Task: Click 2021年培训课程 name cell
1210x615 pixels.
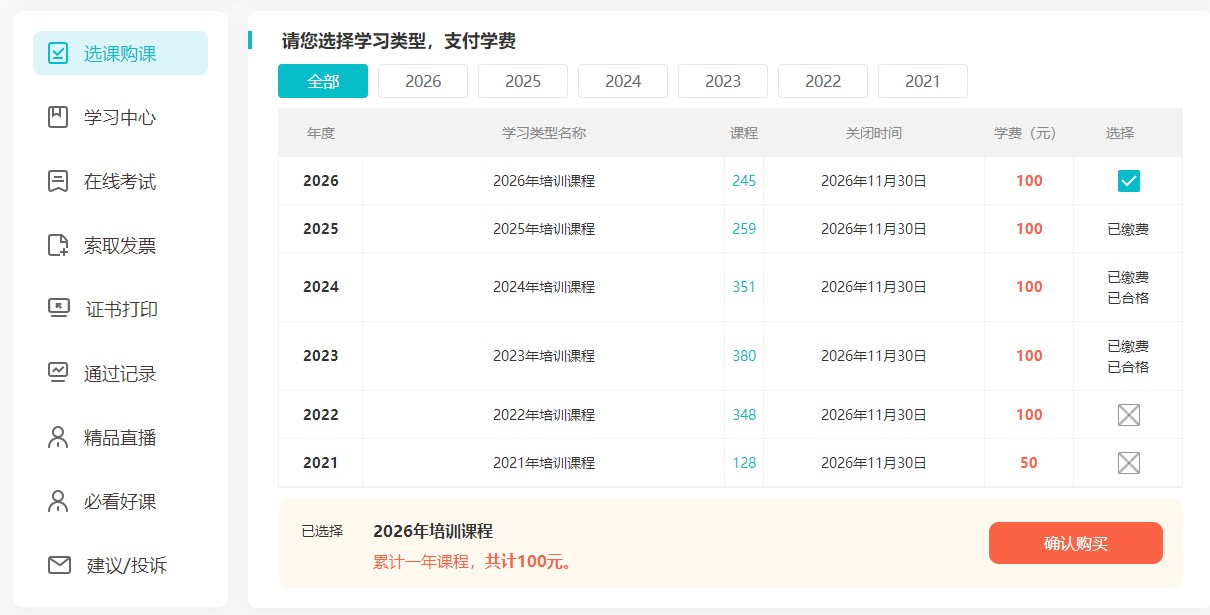Action: coord(544,463)
